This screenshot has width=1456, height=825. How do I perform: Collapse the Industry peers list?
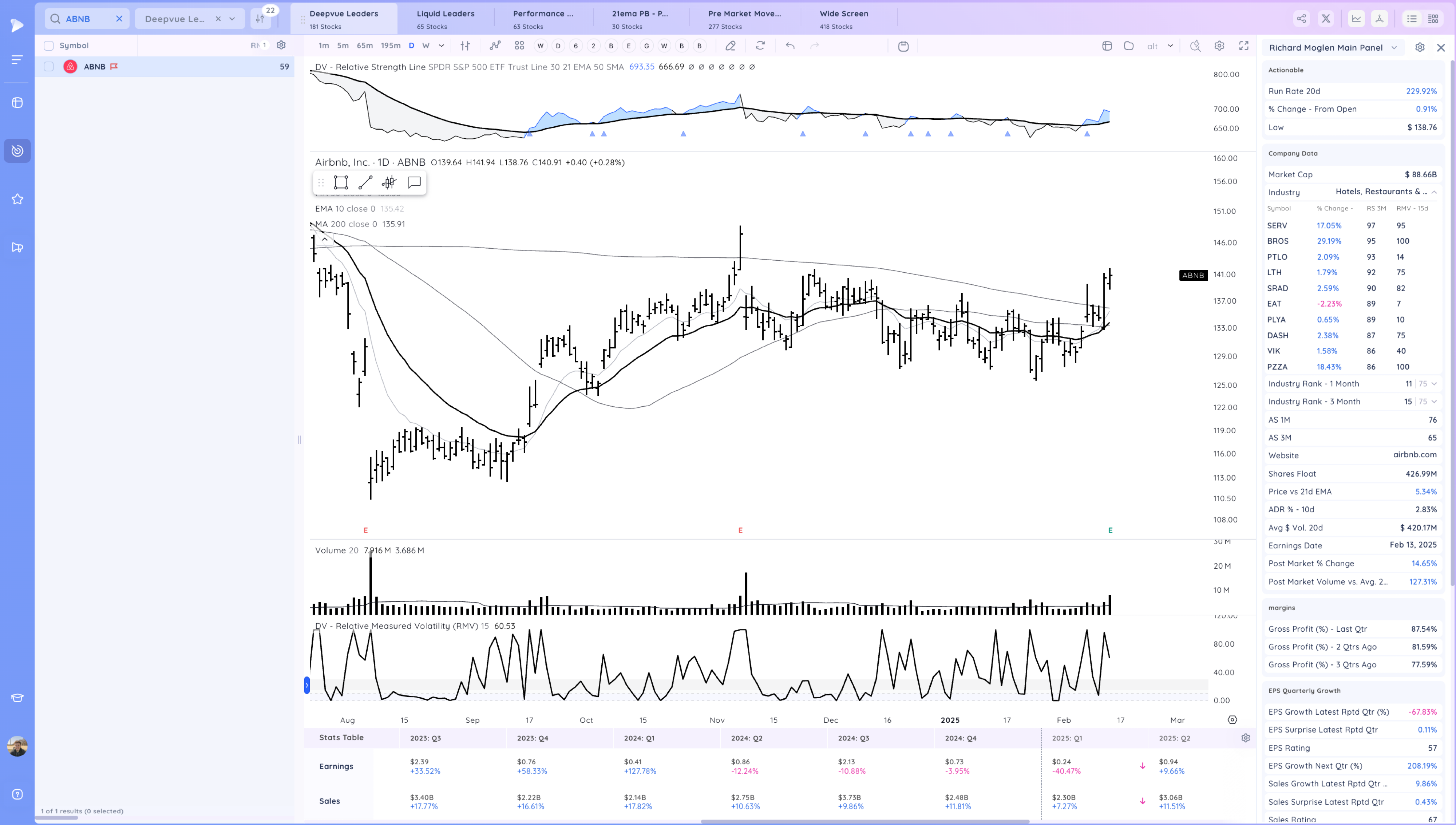point(1434,192)
